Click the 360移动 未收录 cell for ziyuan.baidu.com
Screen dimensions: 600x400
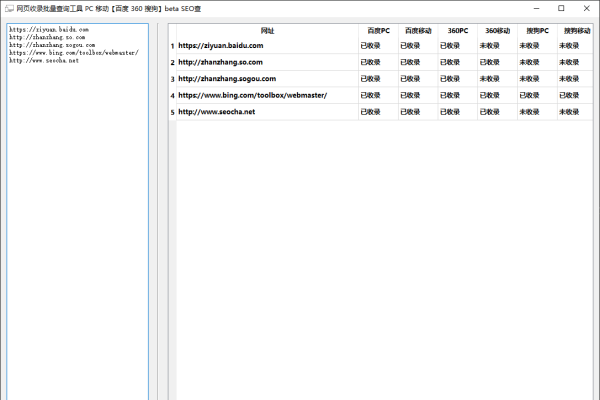click(489, 46)
